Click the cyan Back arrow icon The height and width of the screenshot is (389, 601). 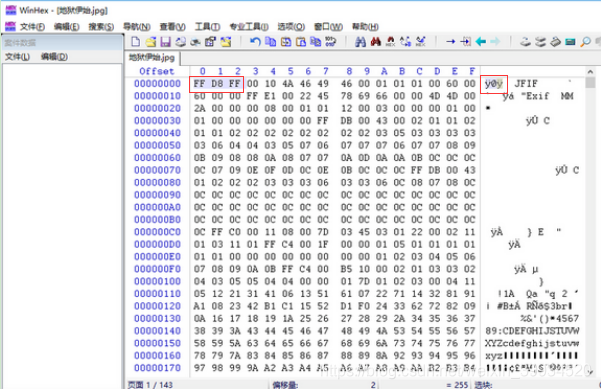(x=481, y=41)
